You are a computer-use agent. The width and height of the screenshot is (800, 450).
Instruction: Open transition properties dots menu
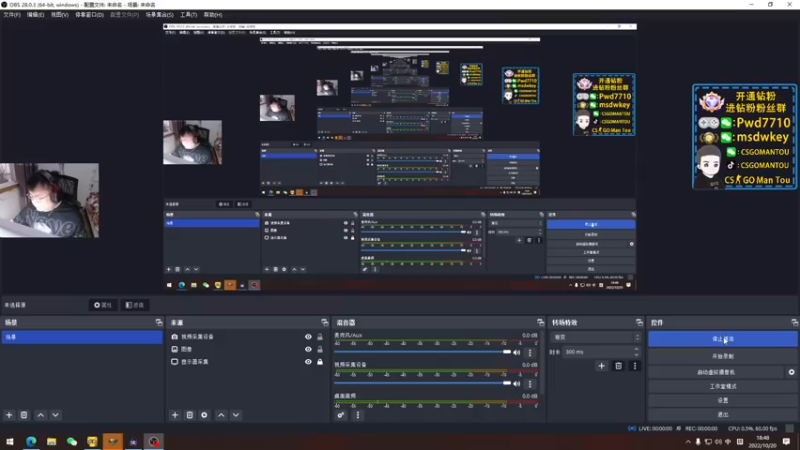[635, 366]
